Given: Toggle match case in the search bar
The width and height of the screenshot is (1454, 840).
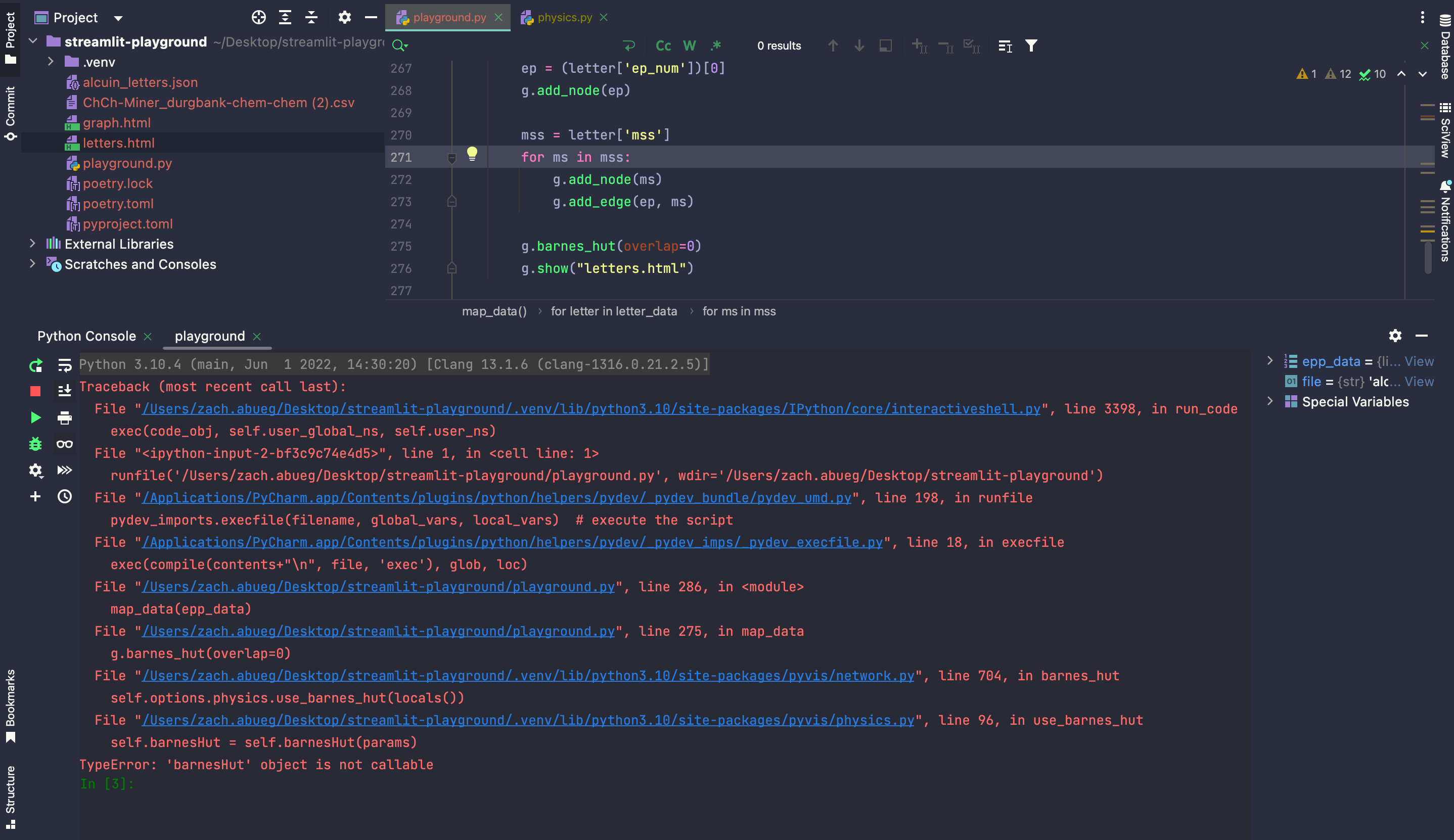Looking at the screenshot, I should coord(662,45).
